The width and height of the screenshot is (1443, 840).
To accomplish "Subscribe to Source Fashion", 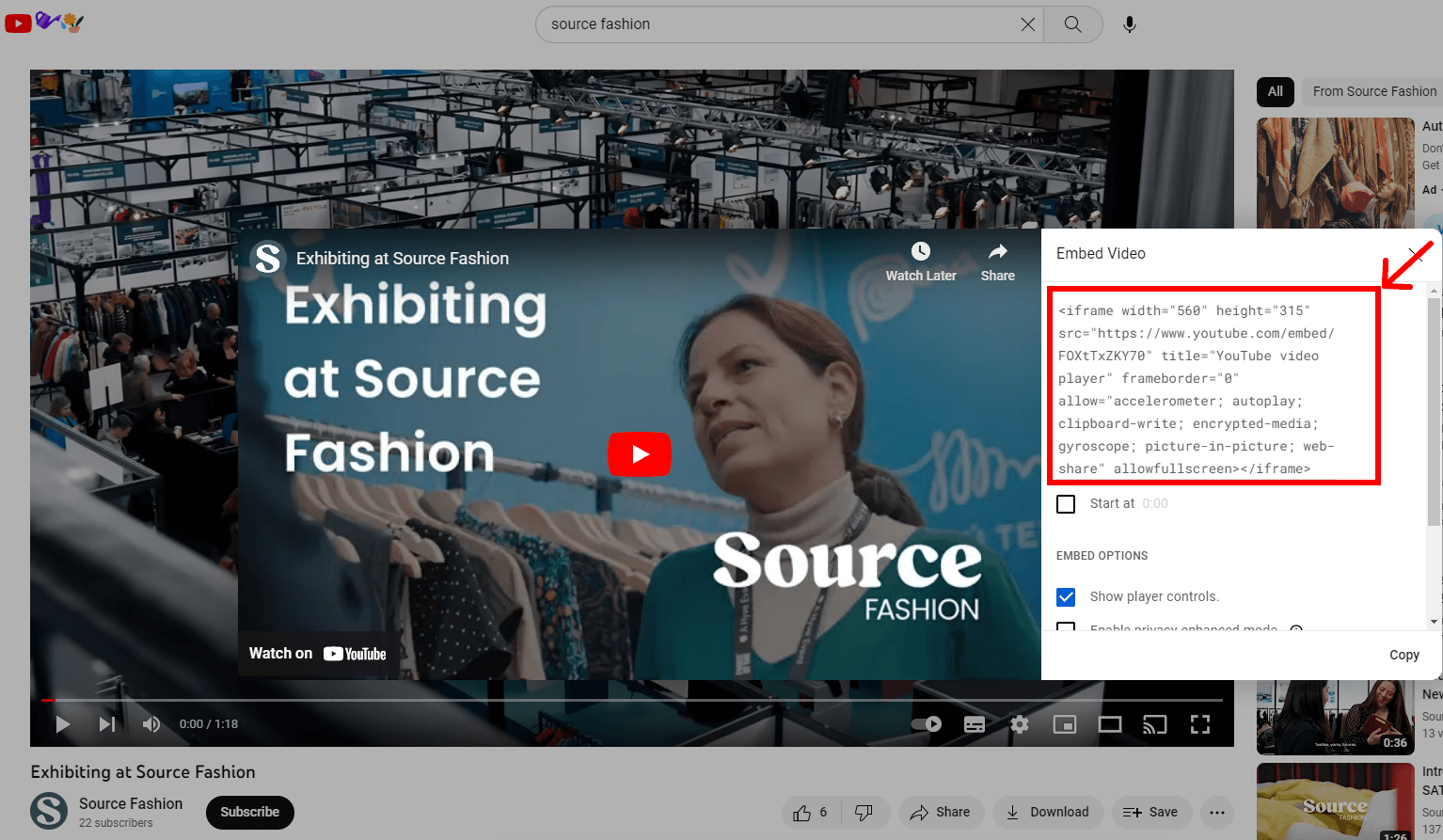I will point(250,812).
